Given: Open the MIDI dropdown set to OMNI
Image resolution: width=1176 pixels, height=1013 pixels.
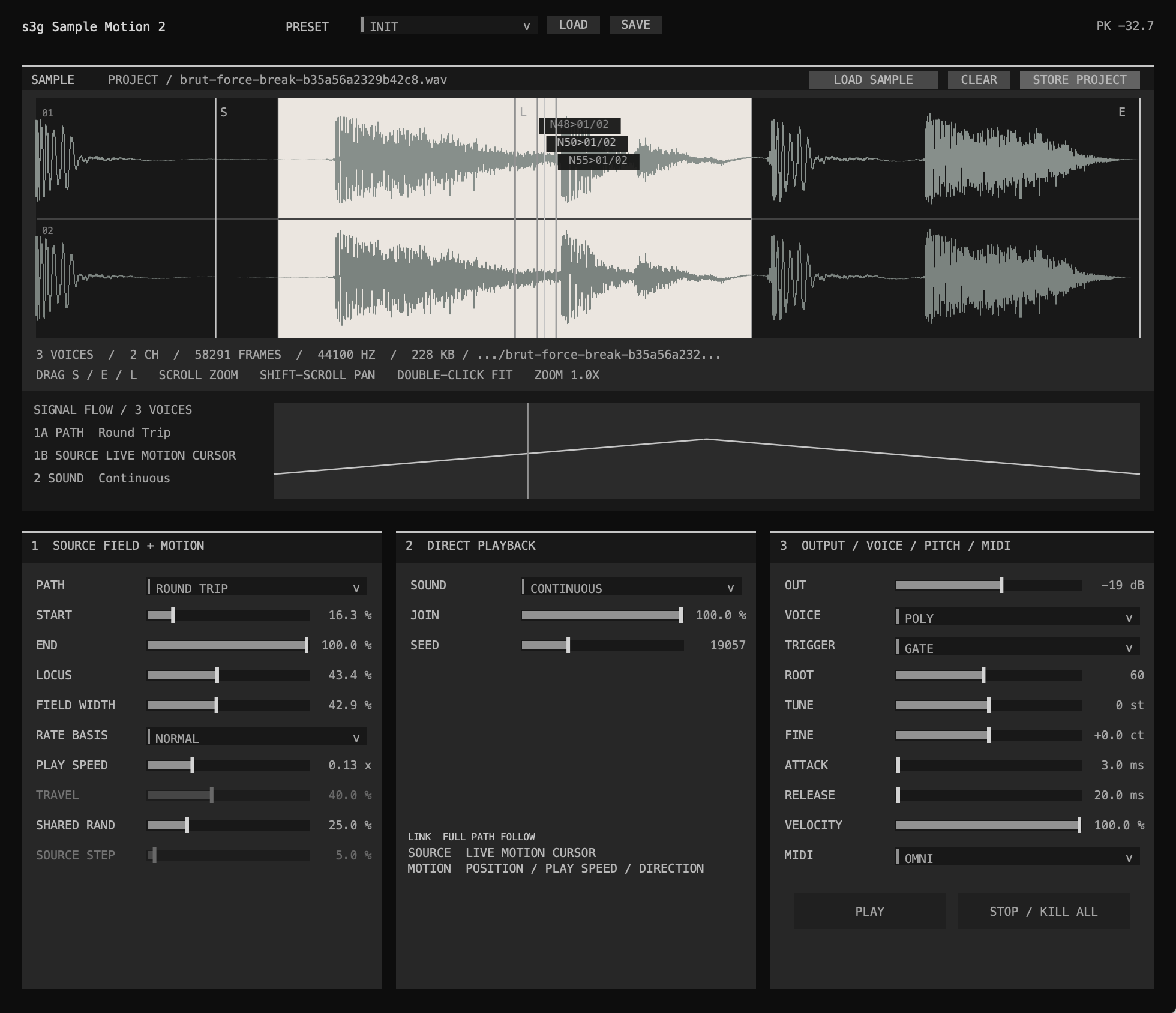Looking at the screenshot, I should coord(1018,857).
